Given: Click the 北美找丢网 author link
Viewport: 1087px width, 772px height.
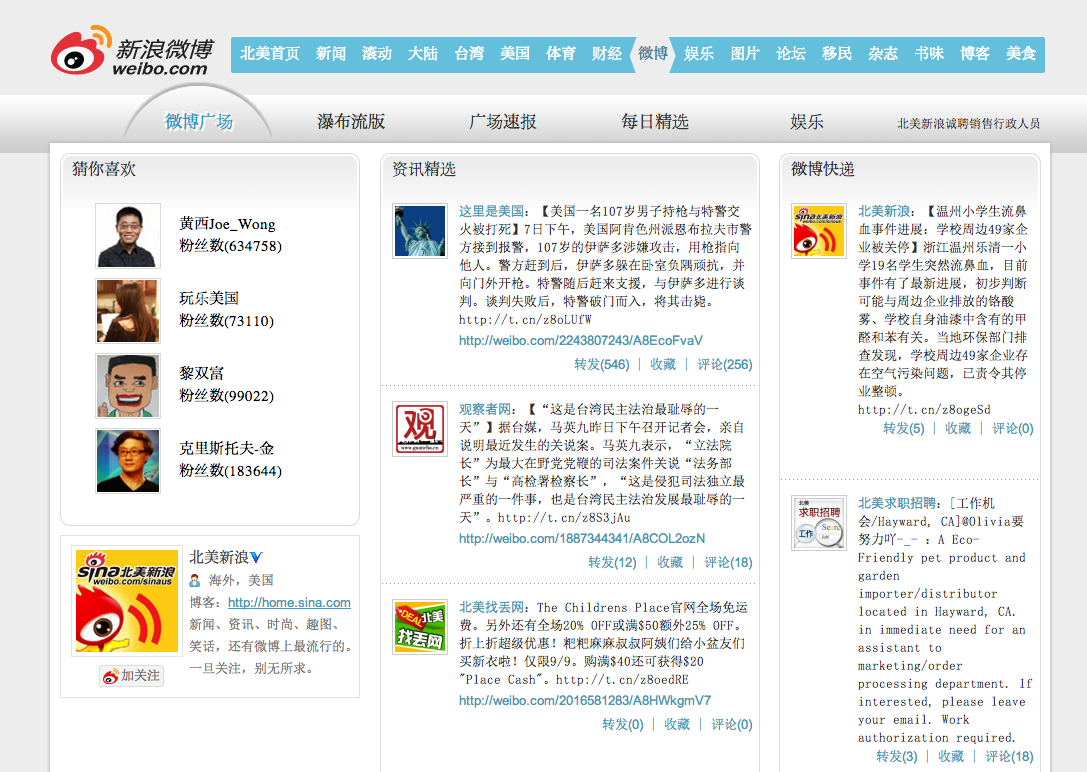Looking at the screenshot, I should (x=492, y=608).
